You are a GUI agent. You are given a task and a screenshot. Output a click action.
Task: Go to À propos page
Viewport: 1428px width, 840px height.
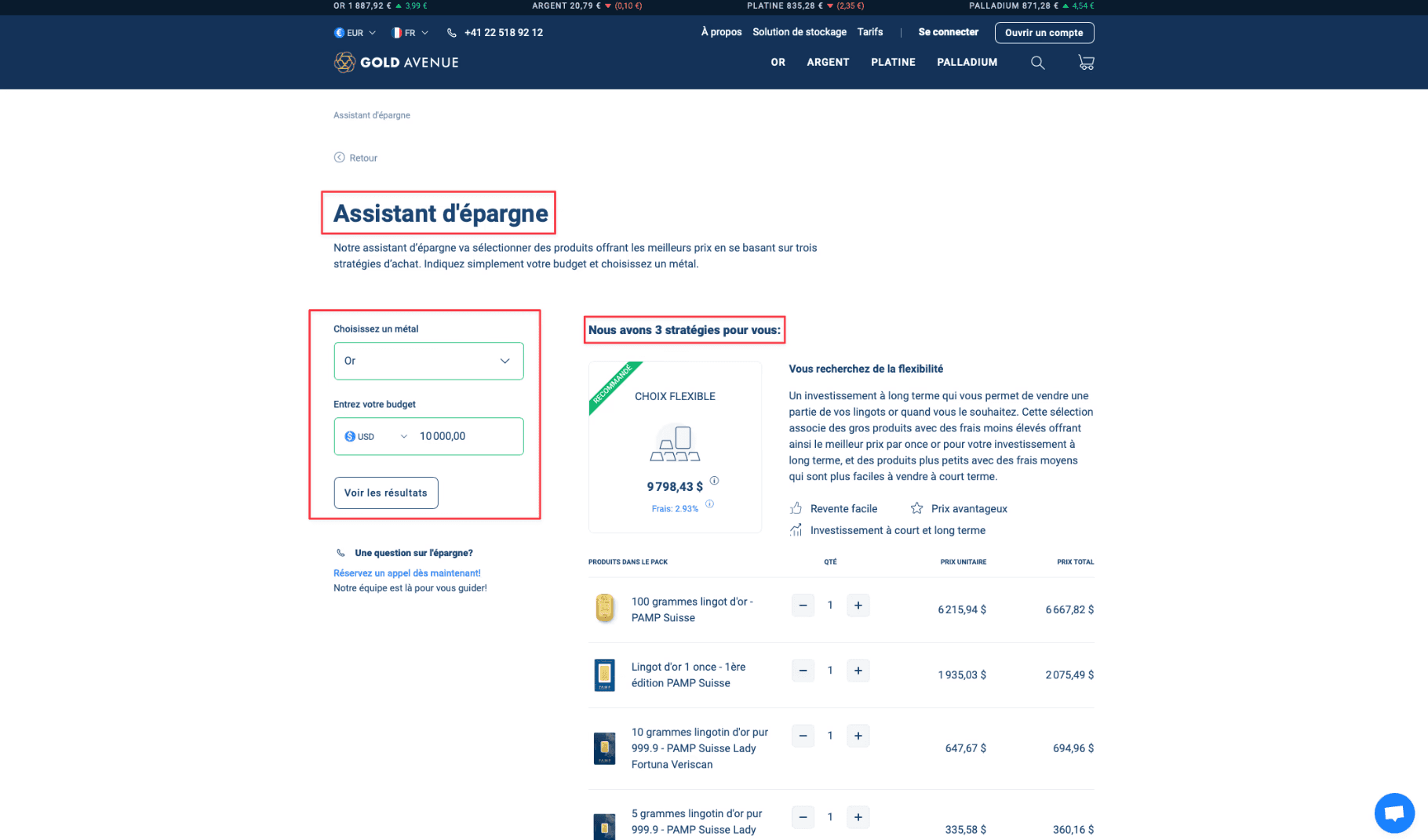tap(721, 32)
